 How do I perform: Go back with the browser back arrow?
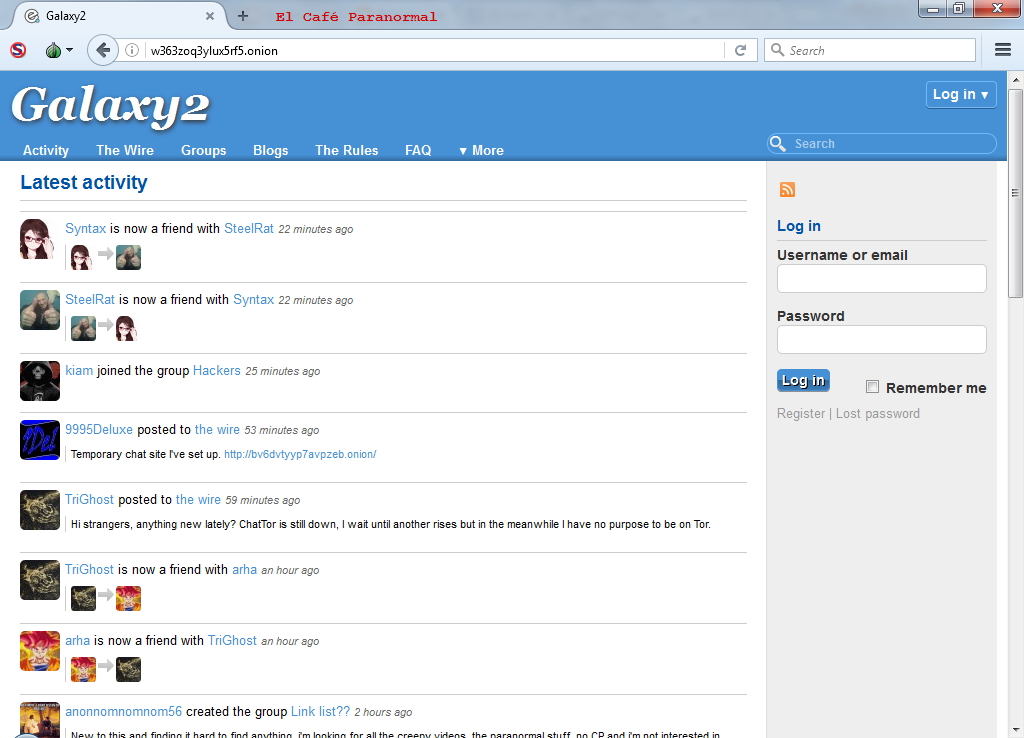click(103, 50)
